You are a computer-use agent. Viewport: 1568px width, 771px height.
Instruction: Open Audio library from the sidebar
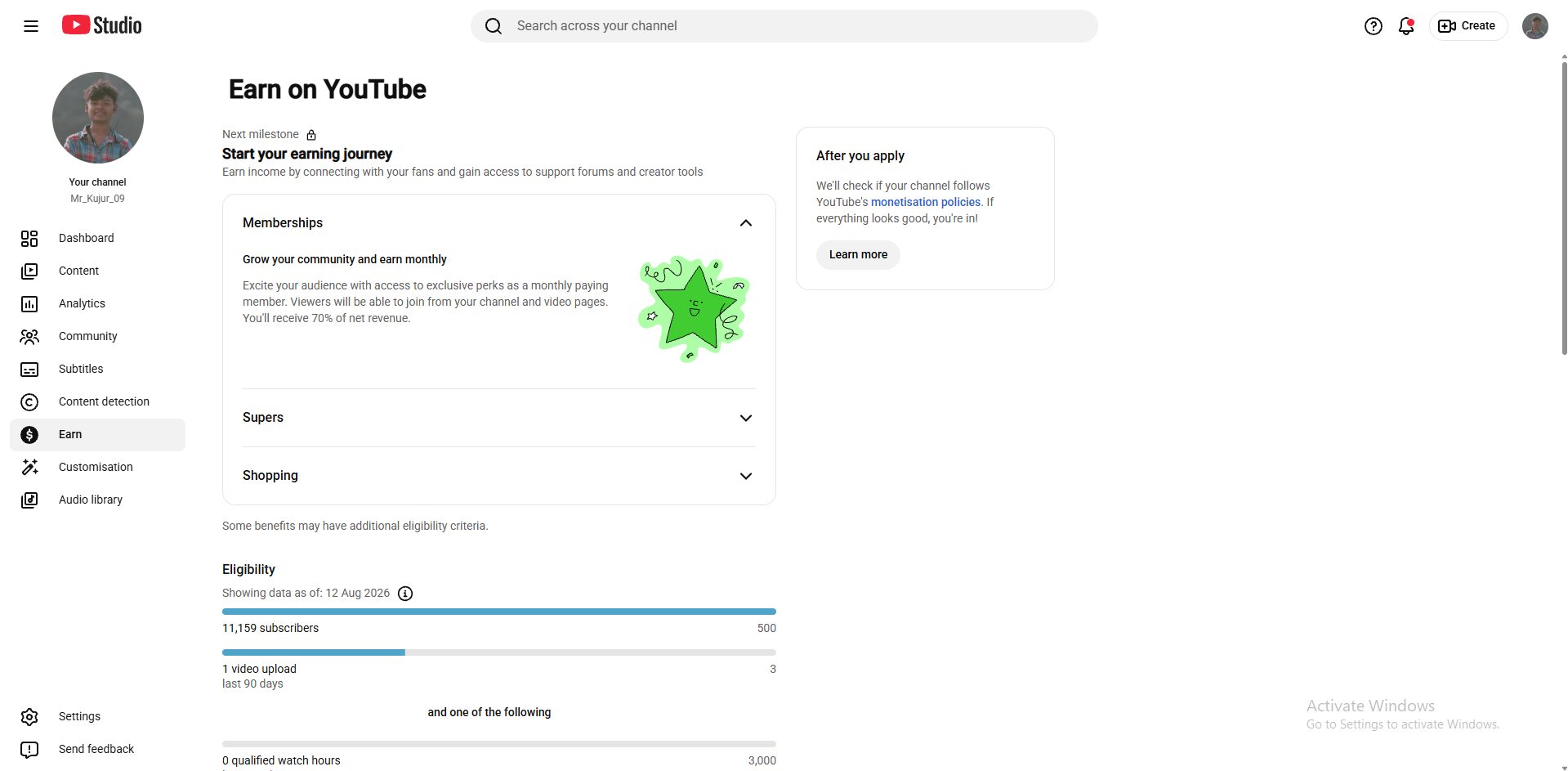coord(98,500)
